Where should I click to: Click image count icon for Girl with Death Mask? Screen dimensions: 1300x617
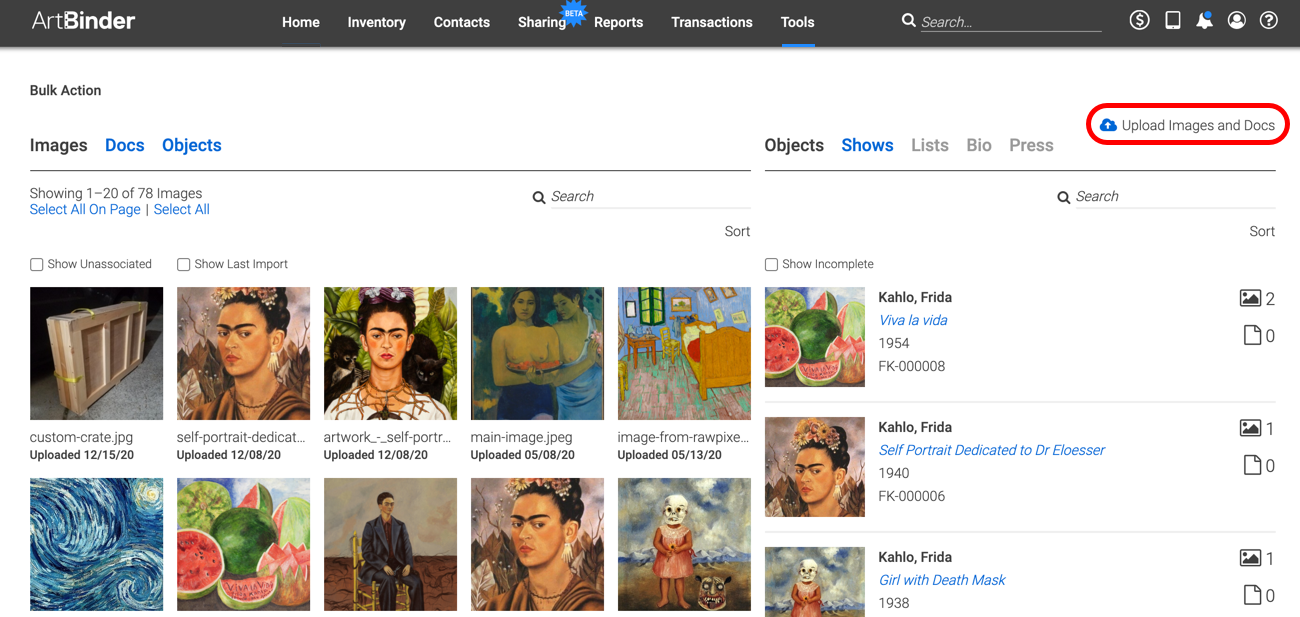1250,558
